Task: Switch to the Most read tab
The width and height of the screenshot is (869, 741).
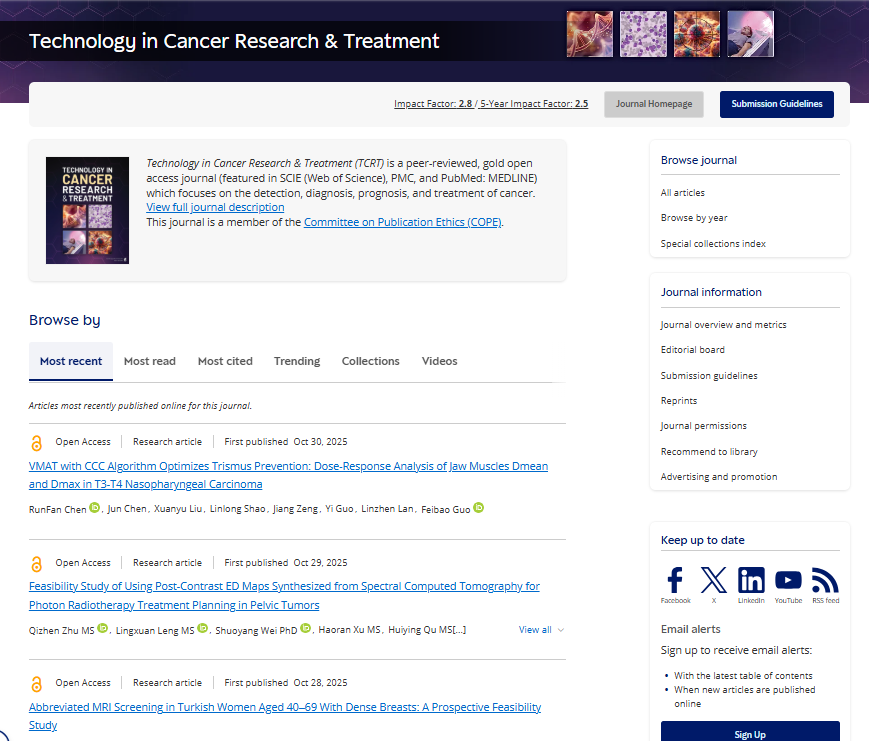Action: tap(149, 361)
